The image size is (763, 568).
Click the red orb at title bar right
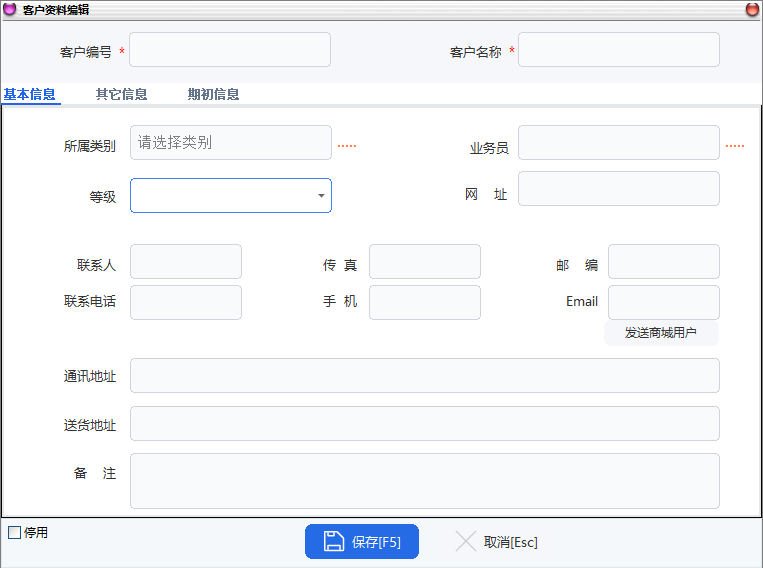(752, 9)
